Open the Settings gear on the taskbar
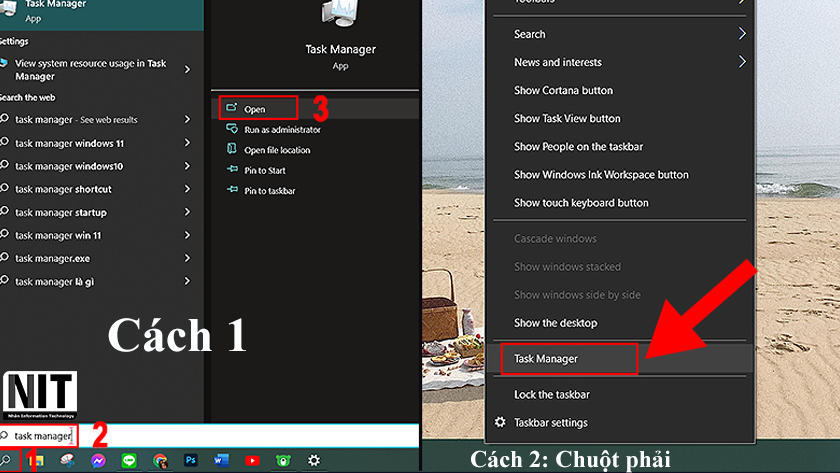The image size is (840, 473). pos(314,460)
